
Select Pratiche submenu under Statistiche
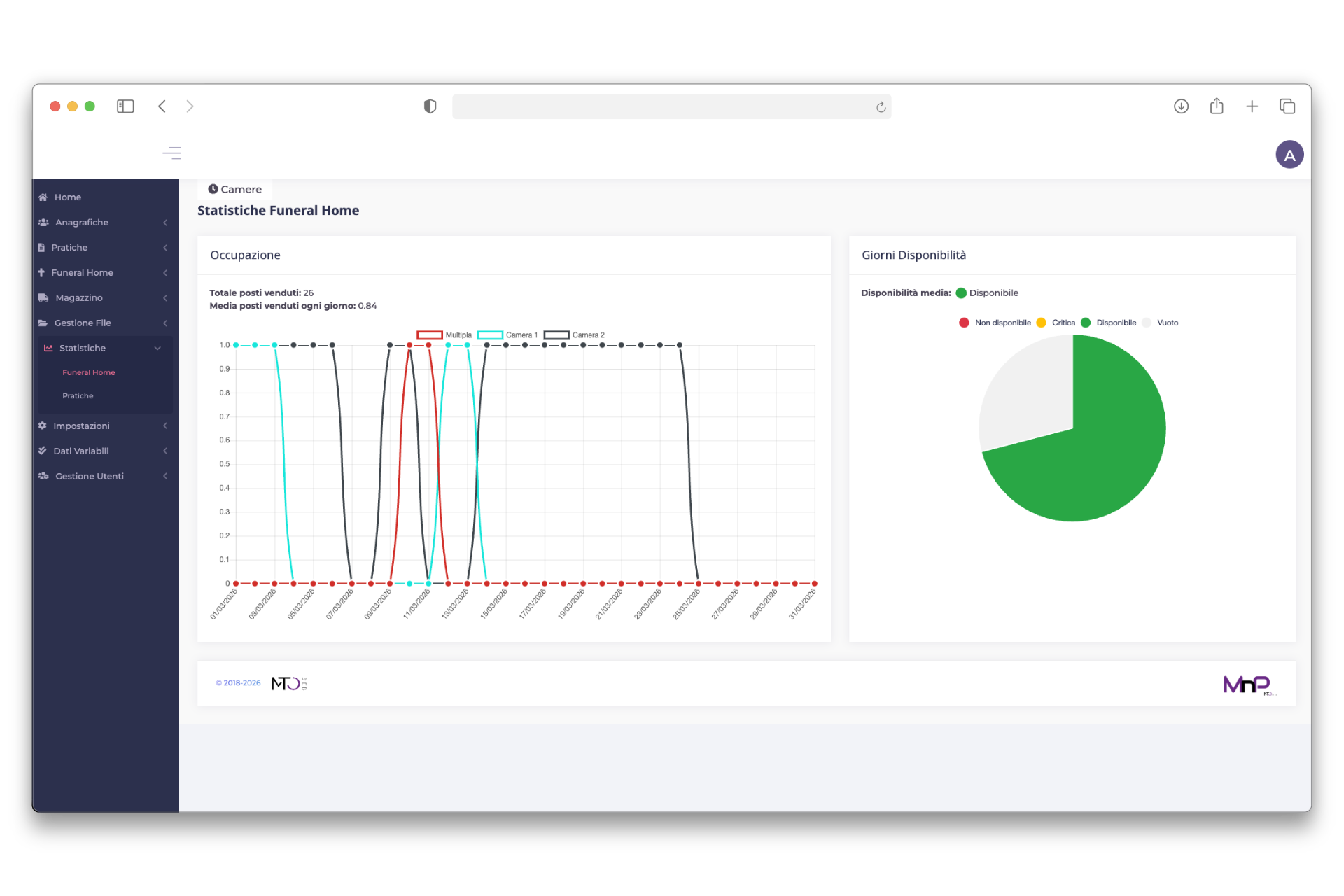pyautogui.click(x=78, y=396)
